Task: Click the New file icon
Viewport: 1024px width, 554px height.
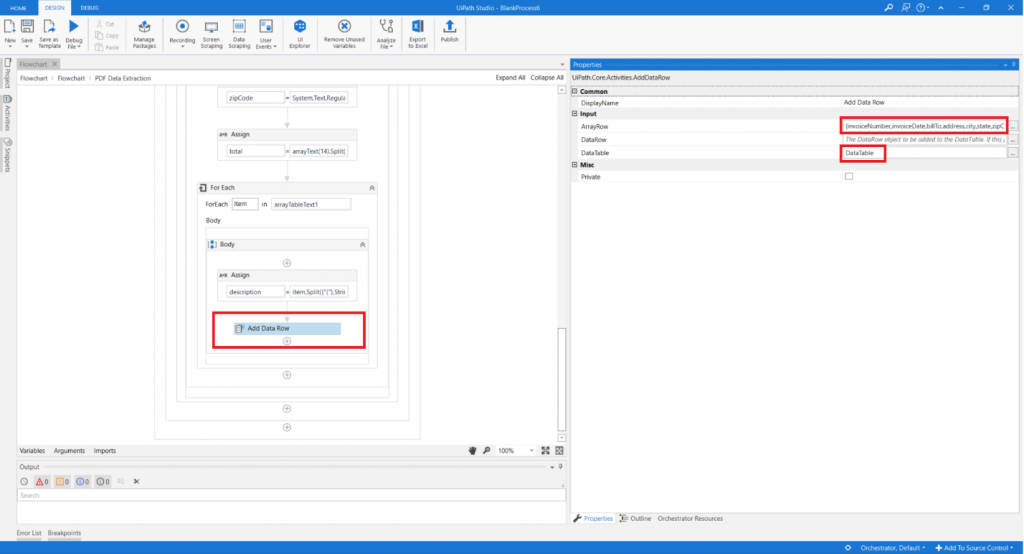Action: click(10, 33)
